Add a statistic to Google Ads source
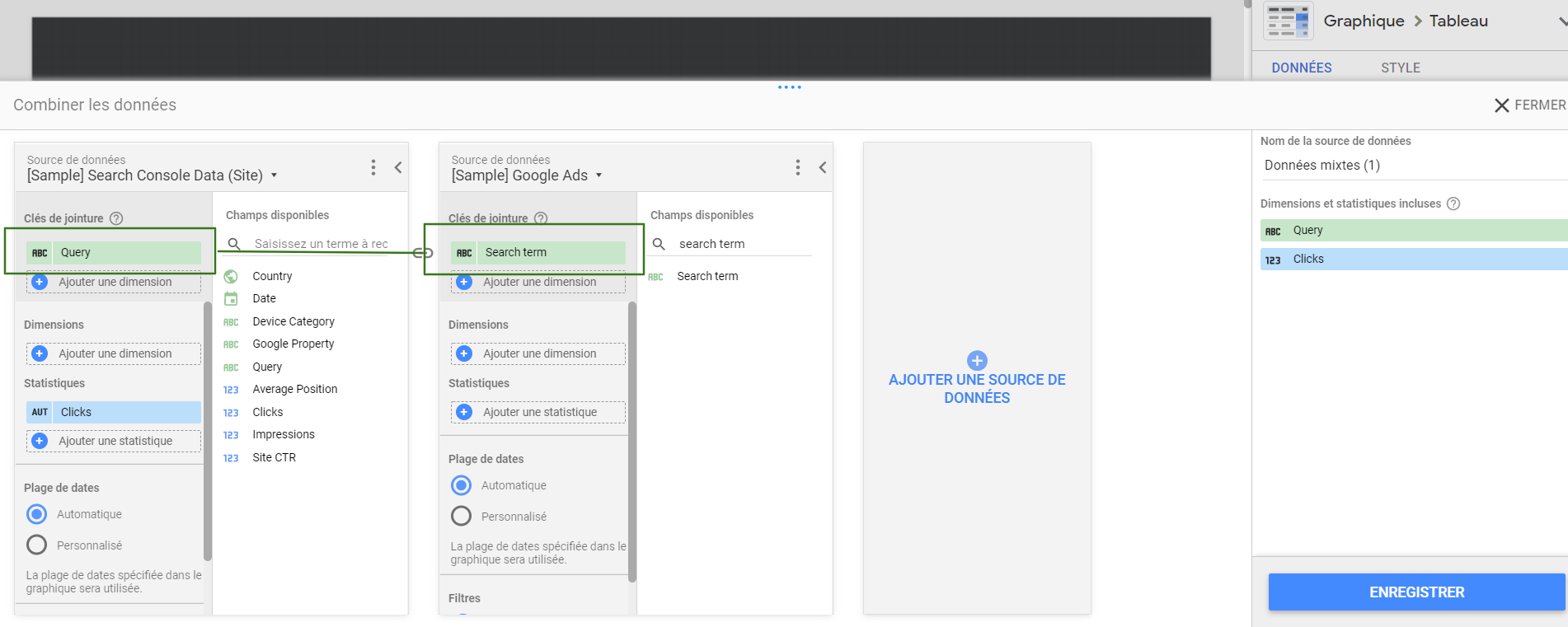Image resolution: width=1568 pixels, height=627 pixels. pos(538,412)
